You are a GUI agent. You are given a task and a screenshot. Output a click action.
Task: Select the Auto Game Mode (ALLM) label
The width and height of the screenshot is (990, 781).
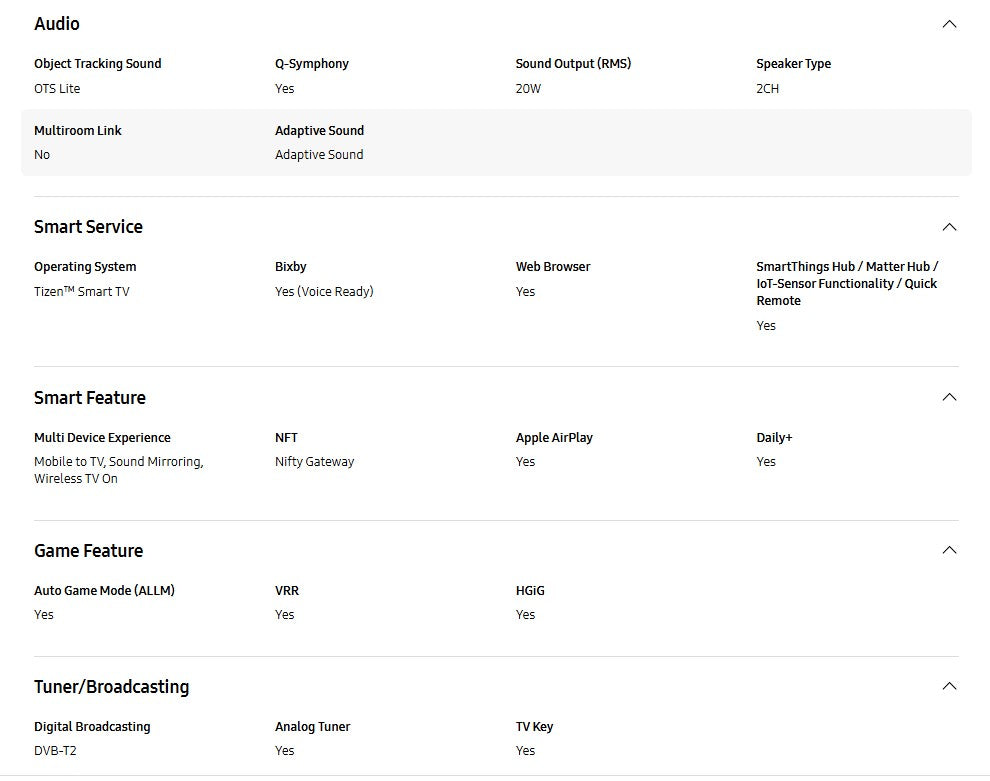[x=104, y=591]
